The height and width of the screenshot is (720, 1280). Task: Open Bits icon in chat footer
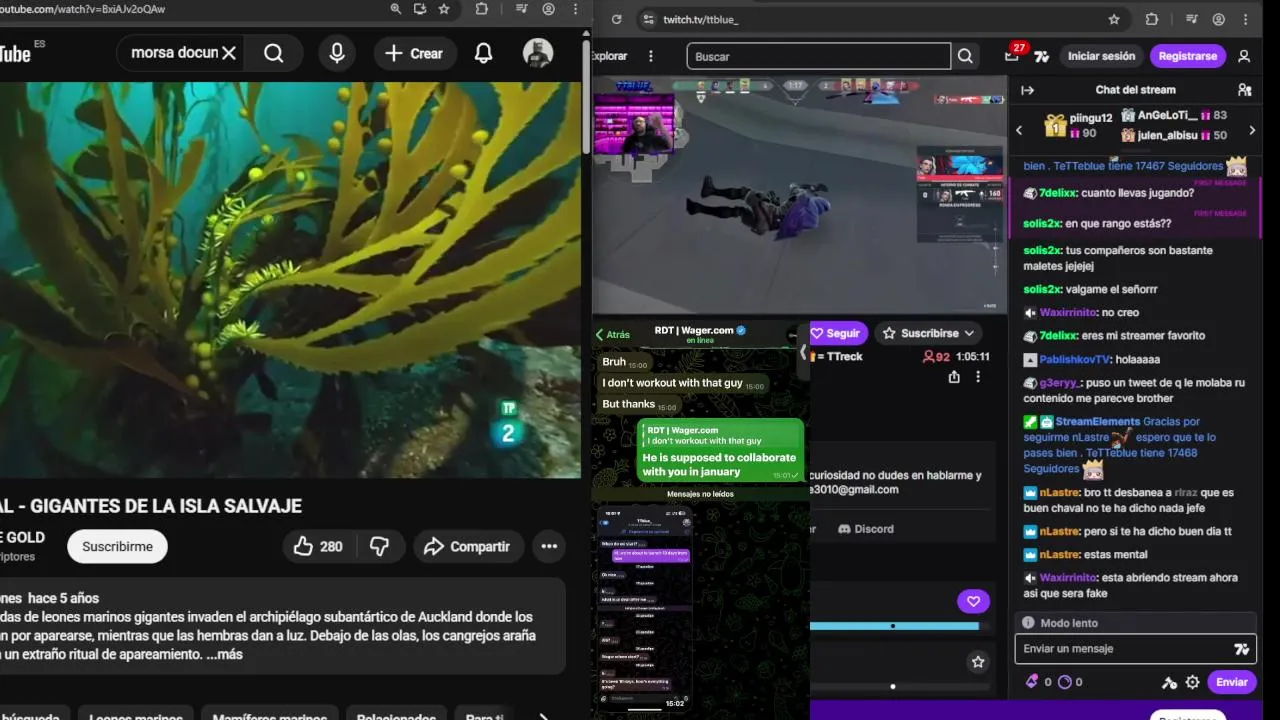click(x=1033, y=682)
